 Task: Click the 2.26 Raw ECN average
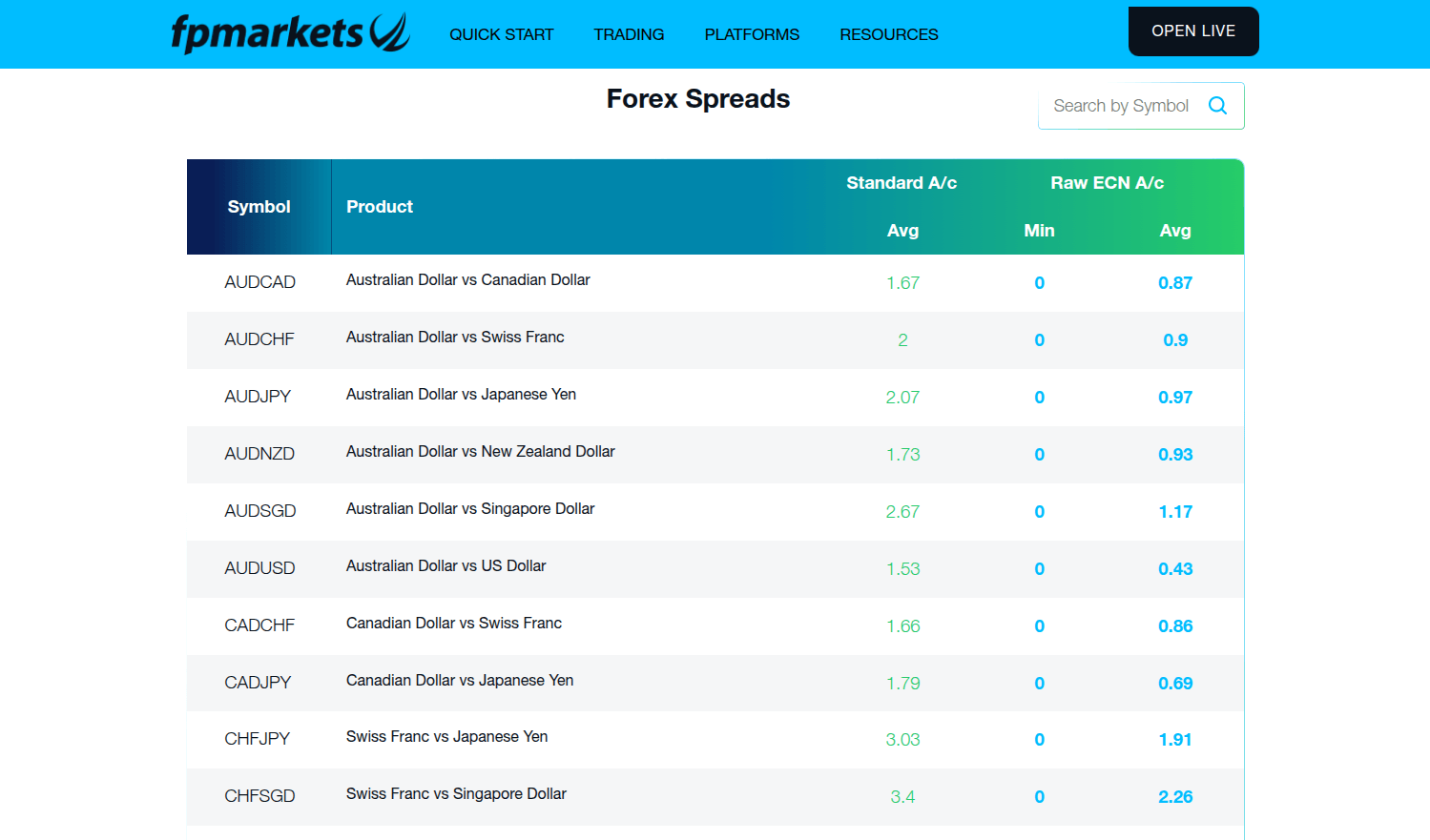1175,797
